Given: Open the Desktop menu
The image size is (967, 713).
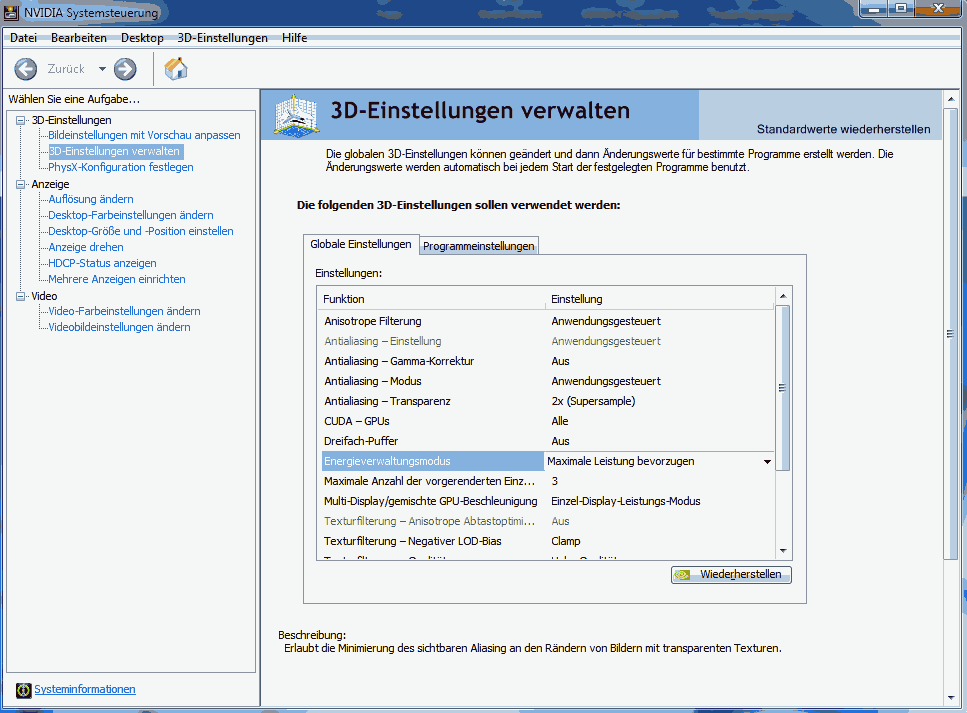Looking at the screenshot, I should click(142, 38).
